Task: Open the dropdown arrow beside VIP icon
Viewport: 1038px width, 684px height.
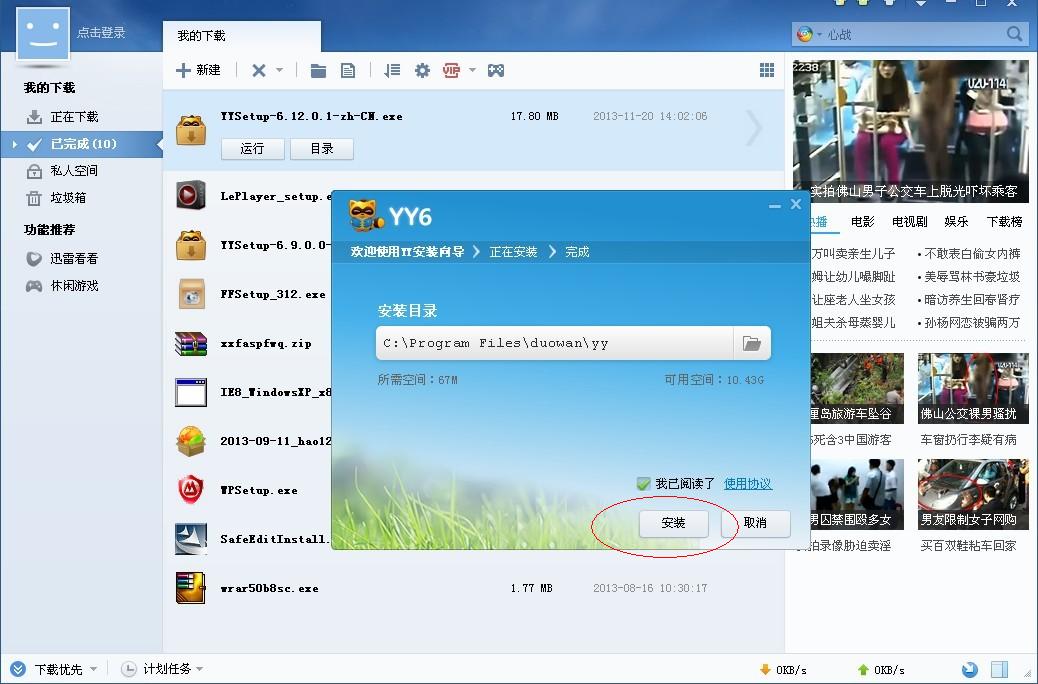Action: pos(472,70)
